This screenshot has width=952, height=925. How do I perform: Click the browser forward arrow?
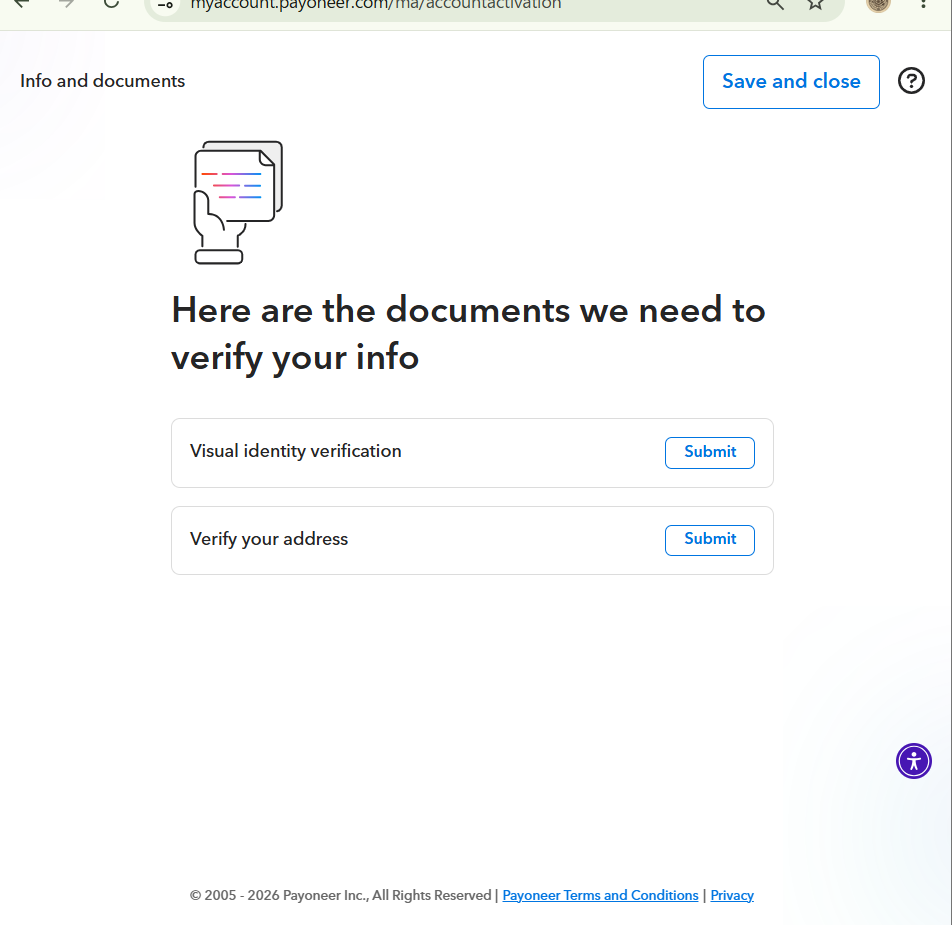tap(67, 3)
